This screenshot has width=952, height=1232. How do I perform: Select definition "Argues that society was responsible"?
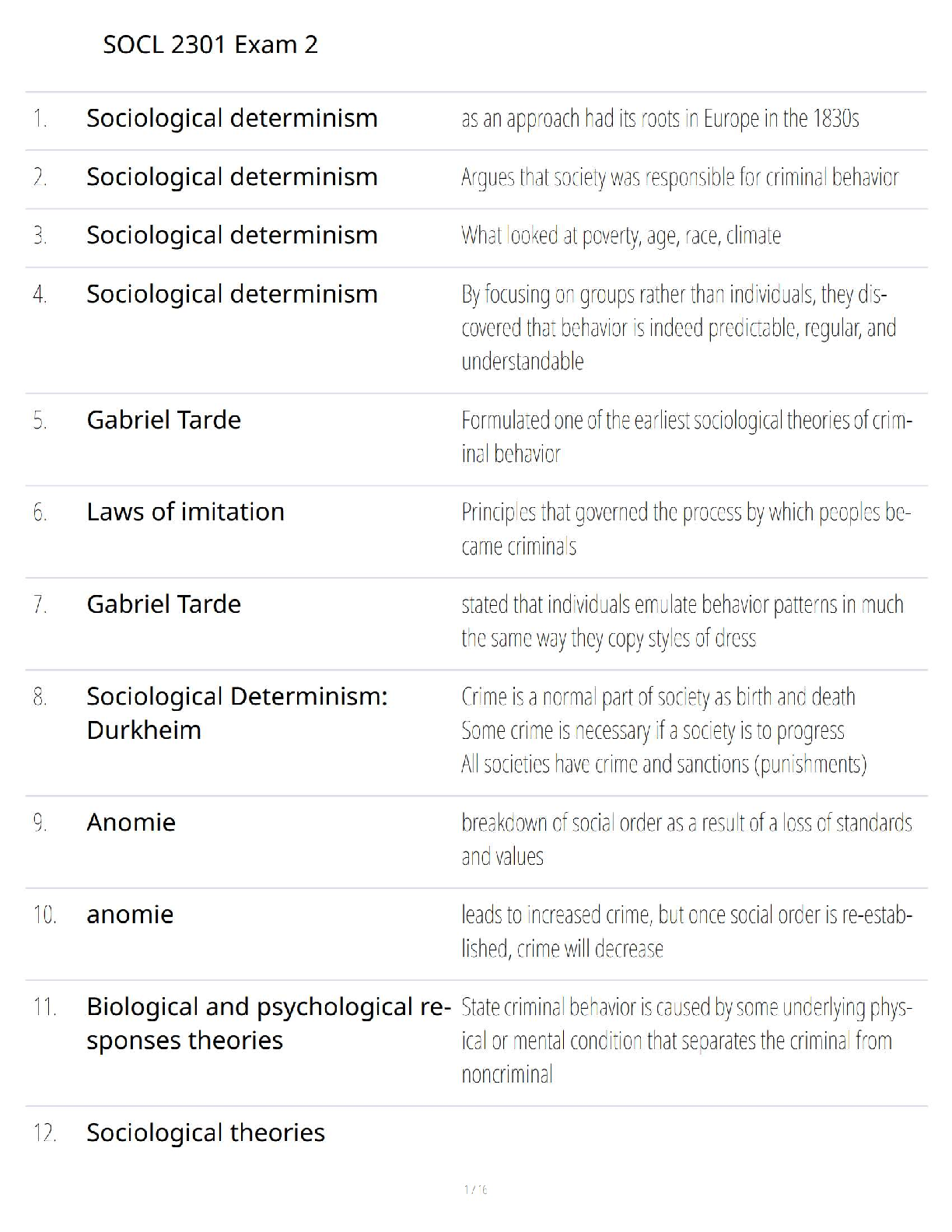click(x=679, y=177)
